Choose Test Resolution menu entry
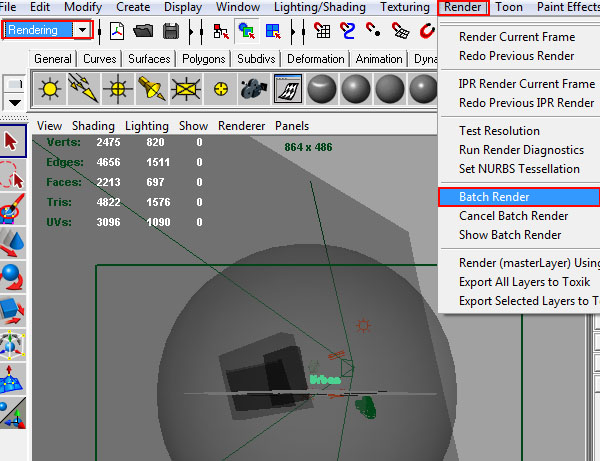Image resolution: width=600 pixels, height=461 pixels. pyautogui.click(x=499, y=131)
